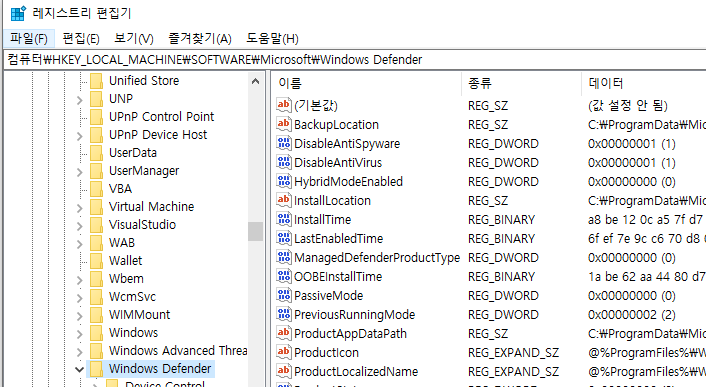Select the WIMMount folder icon

point(96,315)
